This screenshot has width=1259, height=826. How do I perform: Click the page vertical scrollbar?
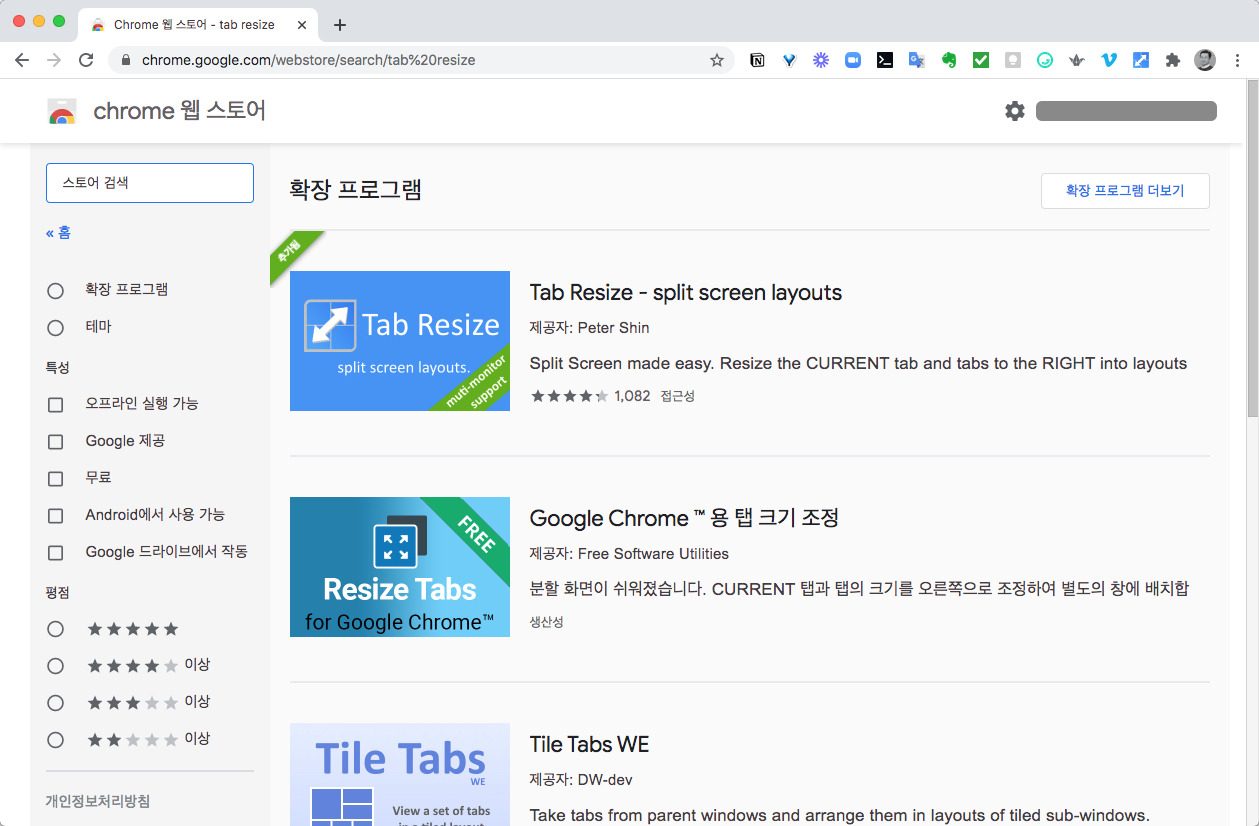point(1252,250)
